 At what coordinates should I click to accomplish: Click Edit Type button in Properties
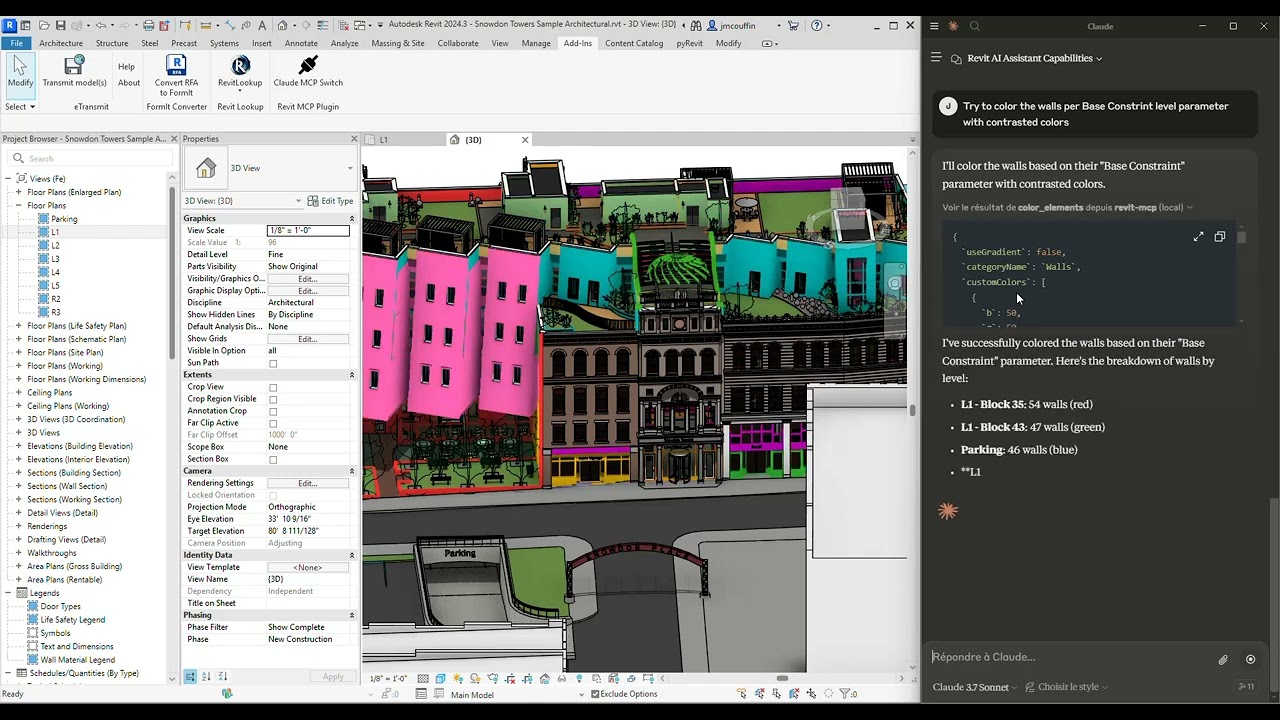(x=332, y=201)
